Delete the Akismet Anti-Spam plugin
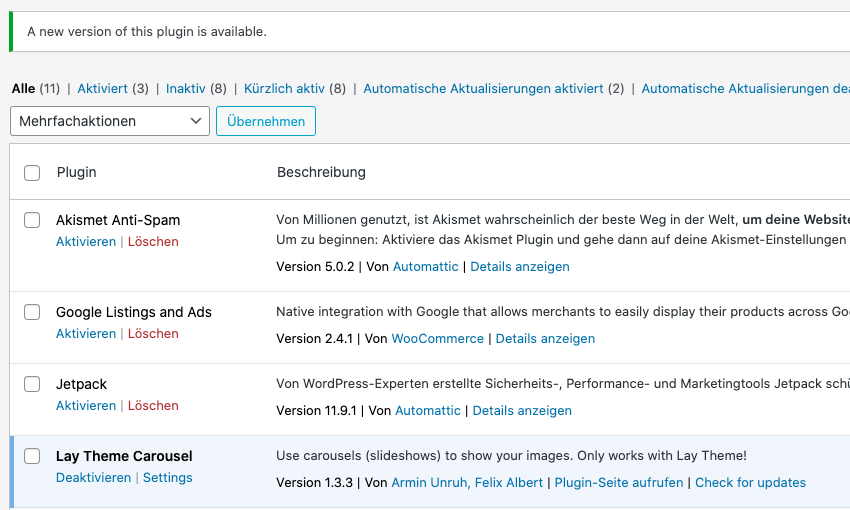The image size is (850, 510). click(153, 242)
